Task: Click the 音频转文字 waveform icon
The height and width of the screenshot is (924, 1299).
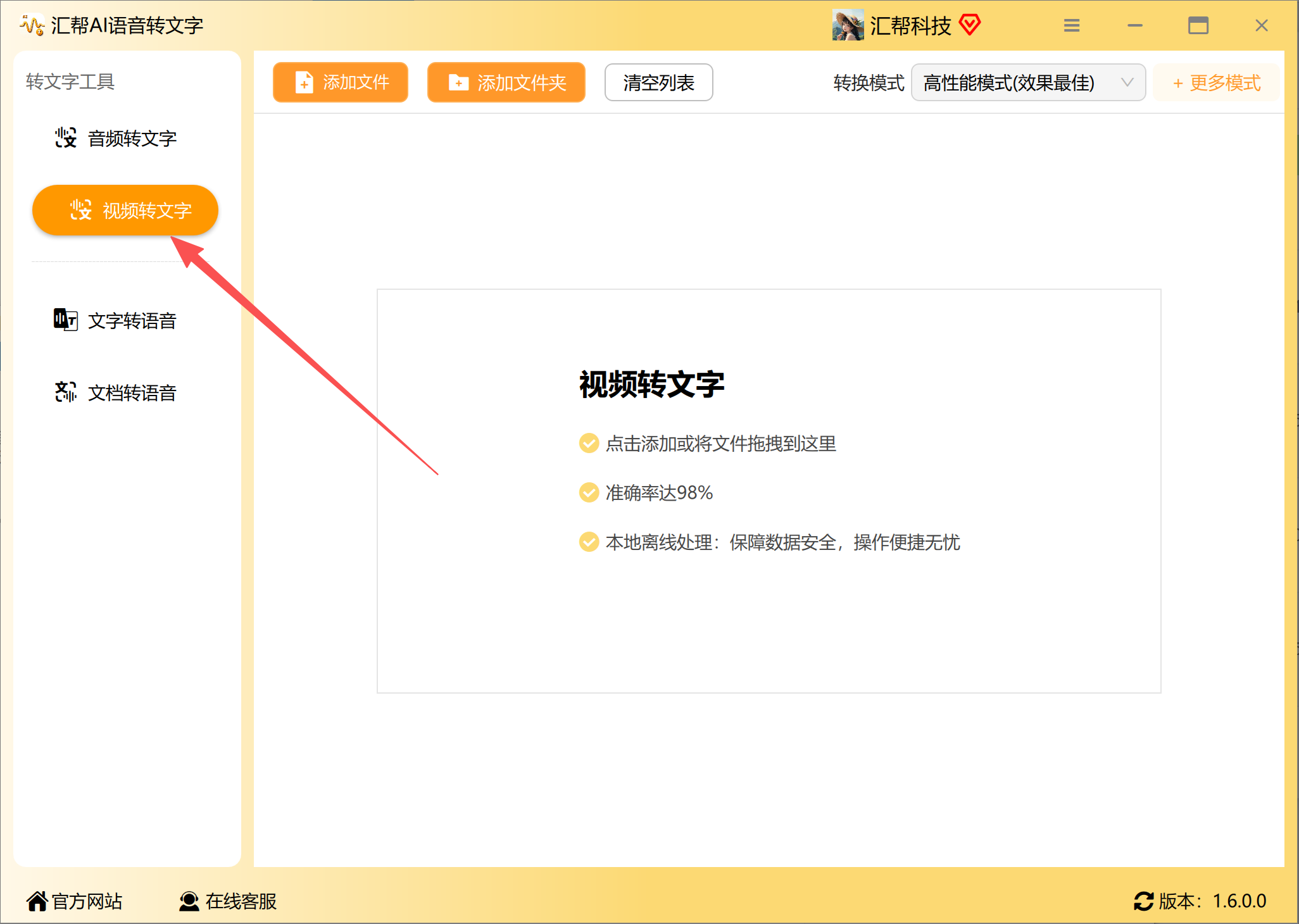Action: coord(66,137)
